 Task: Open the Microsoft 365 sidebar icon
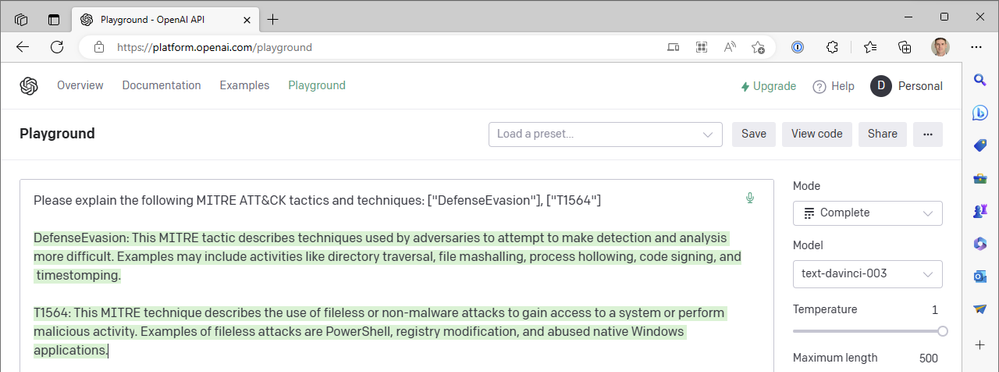[980, 243]
